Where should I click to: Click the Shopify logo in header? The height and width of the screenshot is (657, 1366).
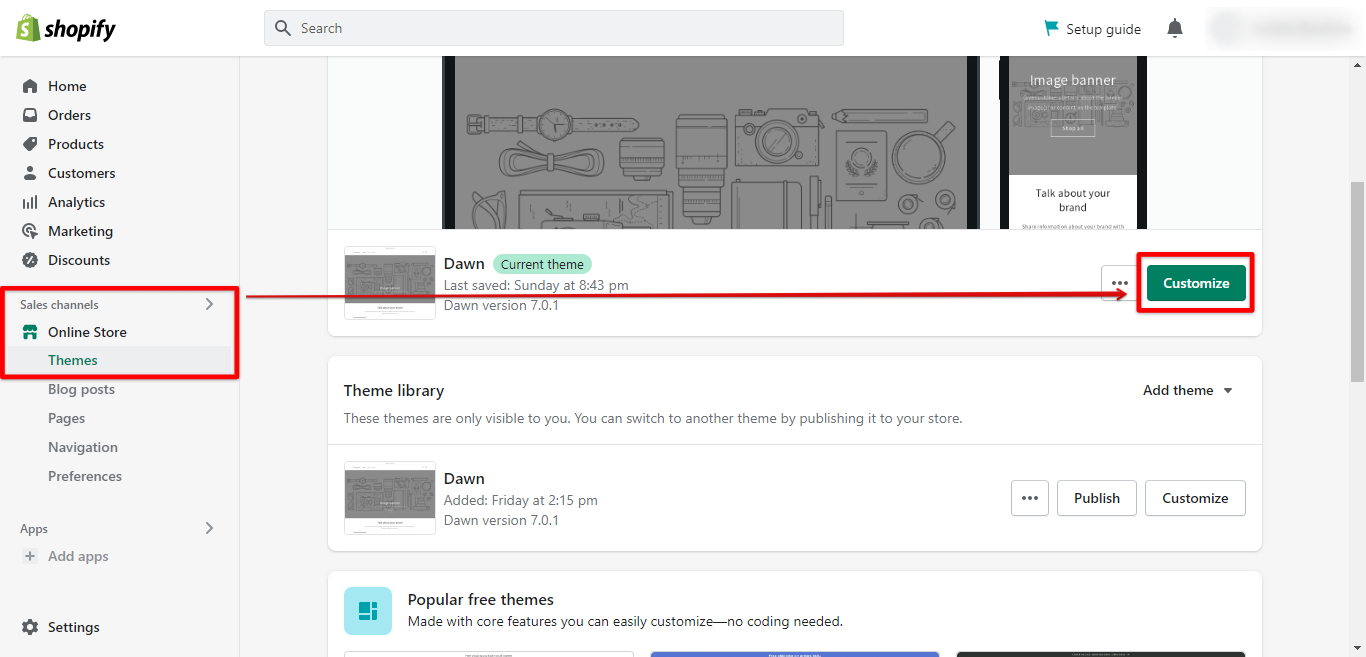point(66,28)
